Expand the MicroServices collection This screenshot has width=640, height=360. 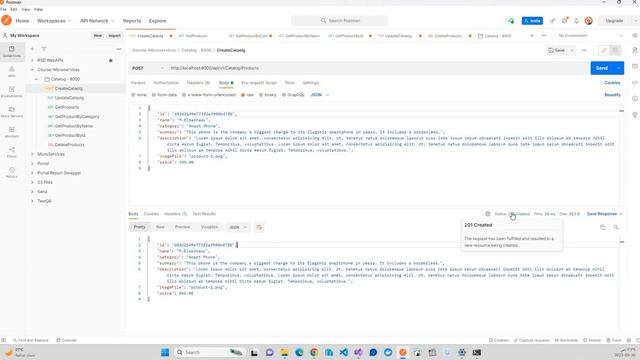tap(32, 154)
